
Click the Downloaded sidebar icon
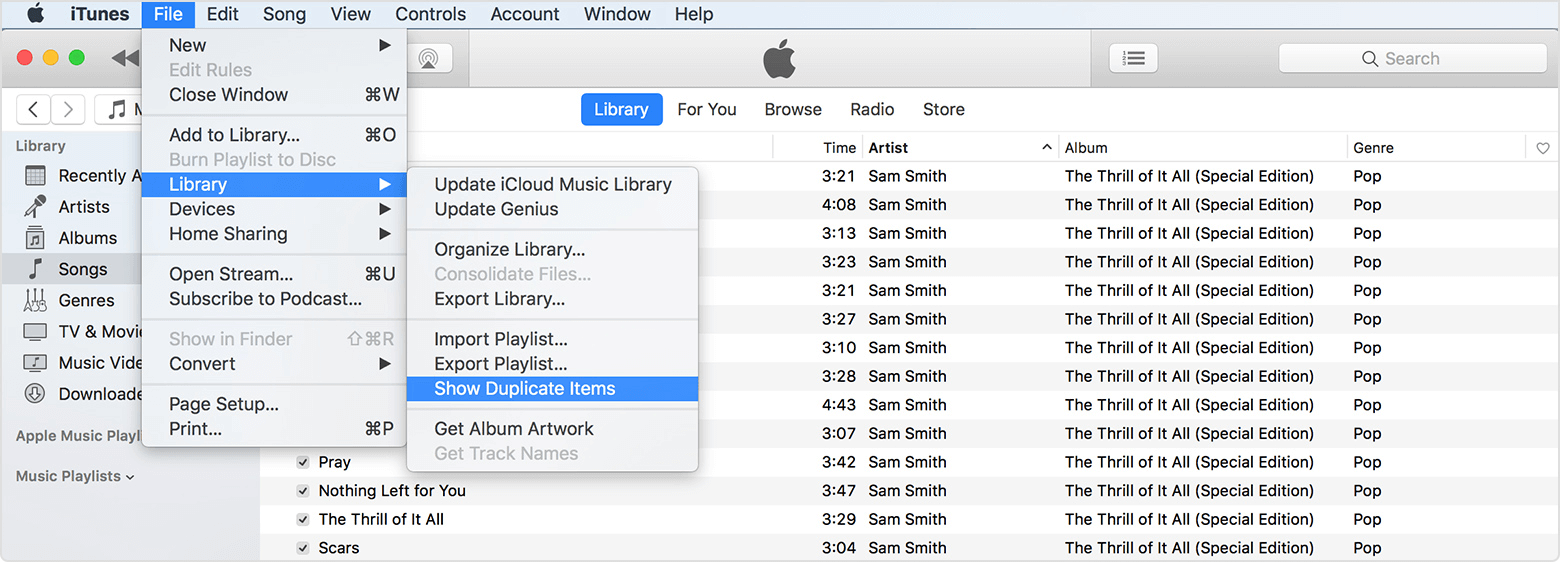[x=35, y=393]
